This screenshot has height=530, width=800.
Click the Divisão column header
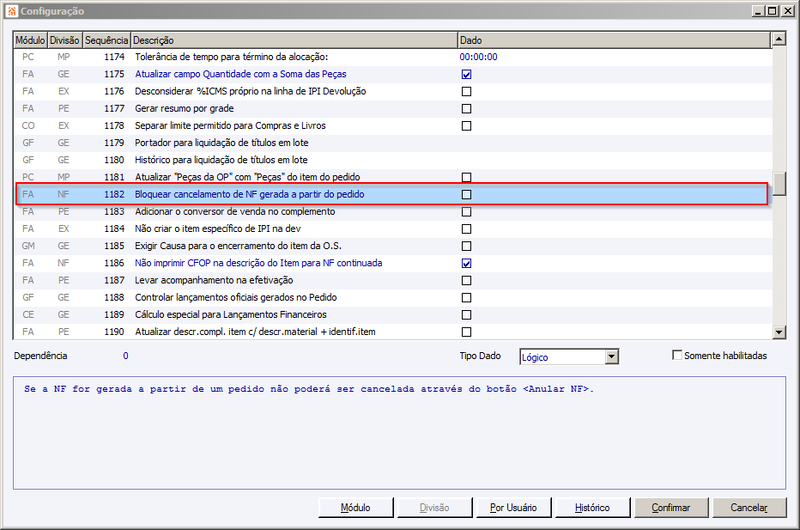point(64,40)
